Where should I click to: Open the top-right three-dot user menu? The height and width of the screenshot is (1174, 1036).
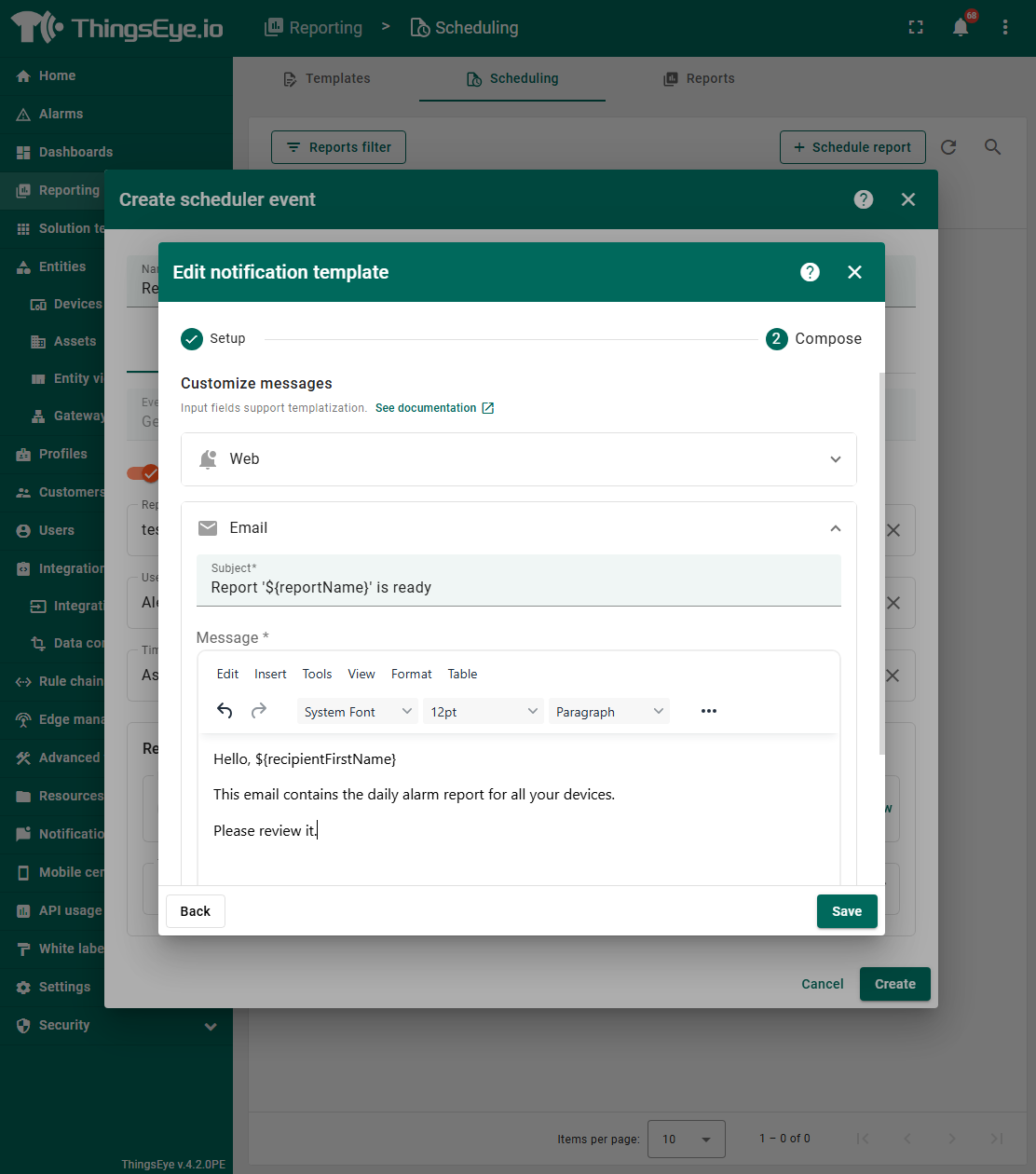(1005, 28)
